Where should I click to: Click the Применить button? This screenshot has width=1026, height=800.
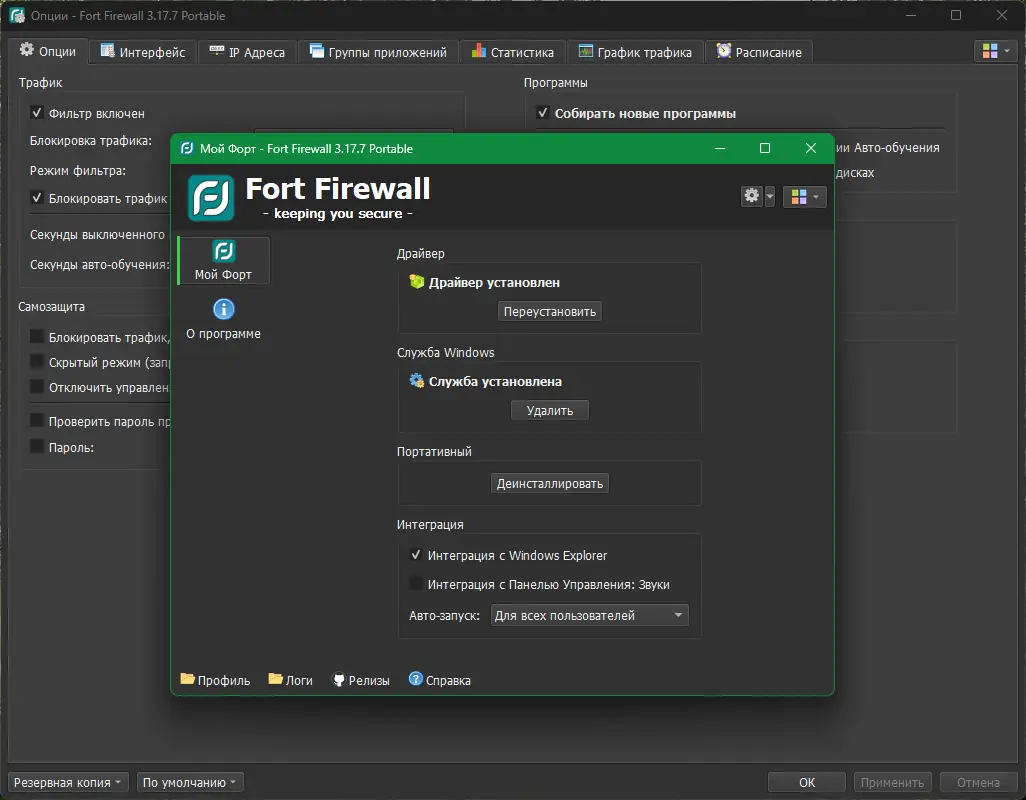[x=893, y=782]
